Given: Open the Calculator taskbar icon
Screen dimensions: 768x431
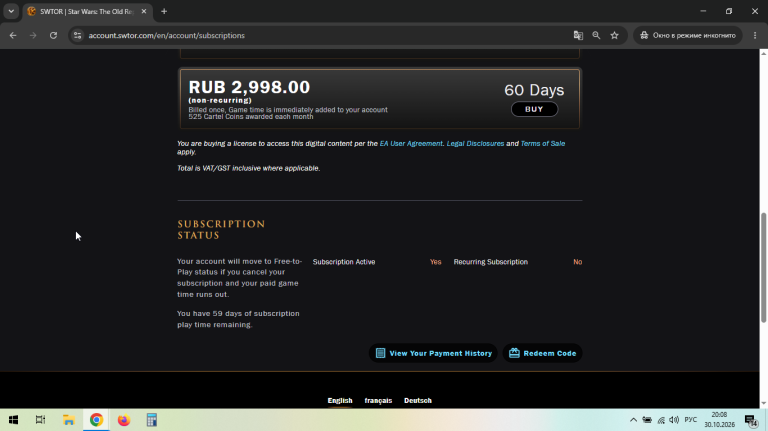Looking at the screenshot, I should 151,420.
